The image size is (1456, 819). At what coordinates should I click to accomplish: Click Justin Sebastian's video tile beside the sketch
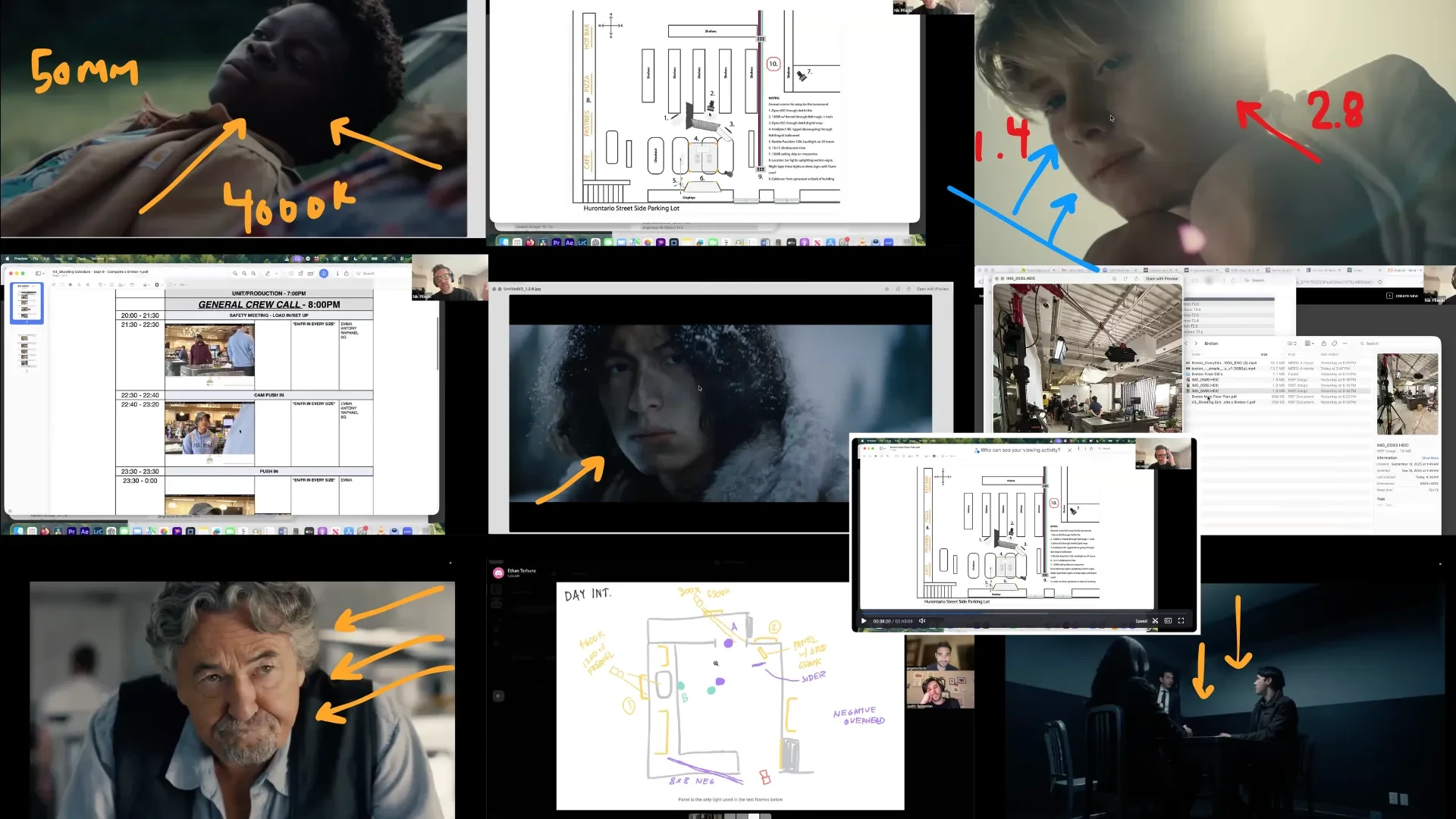[940, 691]
